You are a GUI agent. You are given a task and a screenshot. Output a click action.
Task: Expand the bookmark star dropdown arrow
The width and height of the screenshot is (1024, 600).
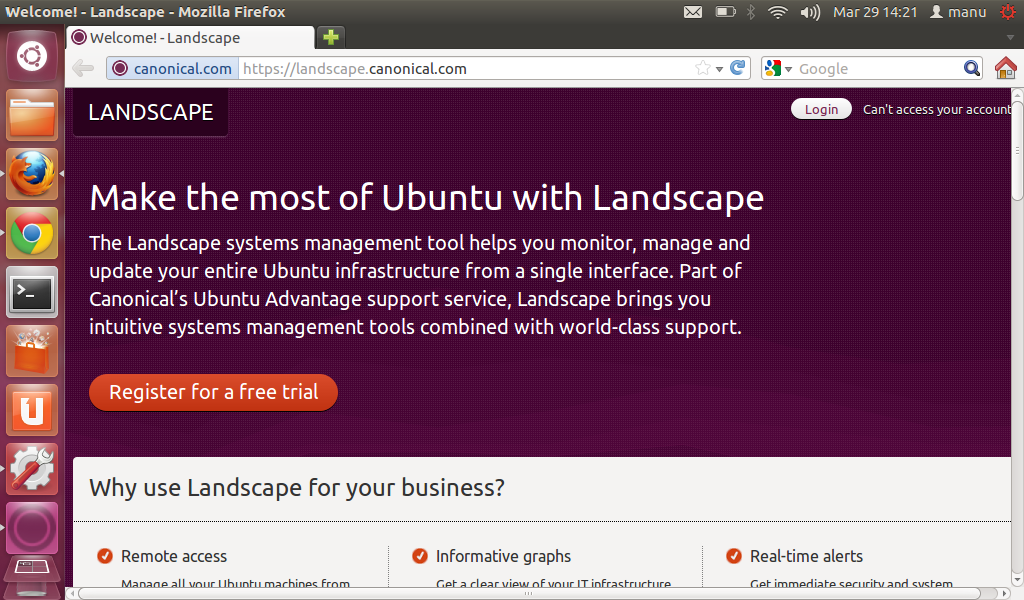[718, 68]
